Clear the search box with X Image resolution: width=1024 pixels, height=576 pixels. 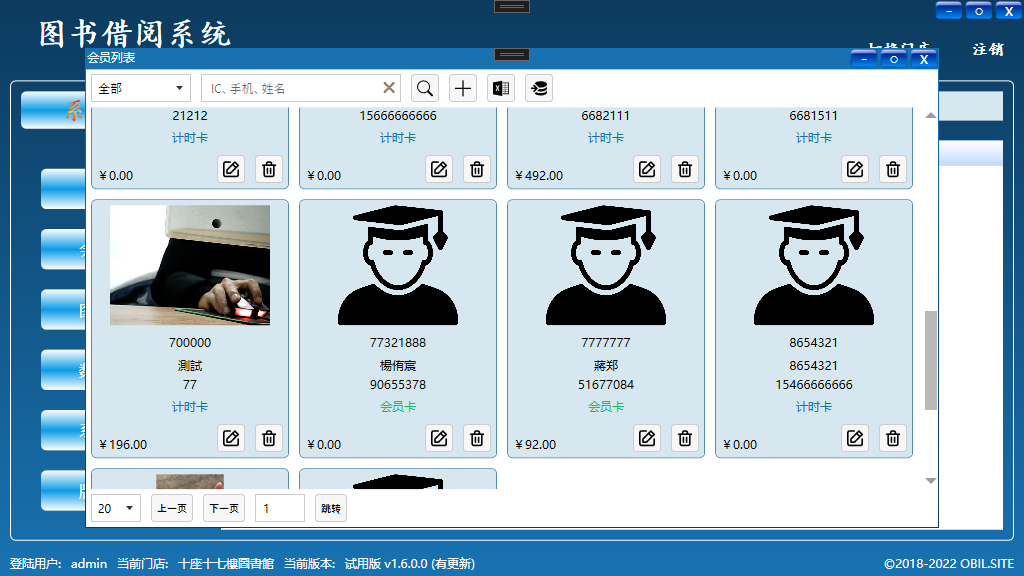389,88
